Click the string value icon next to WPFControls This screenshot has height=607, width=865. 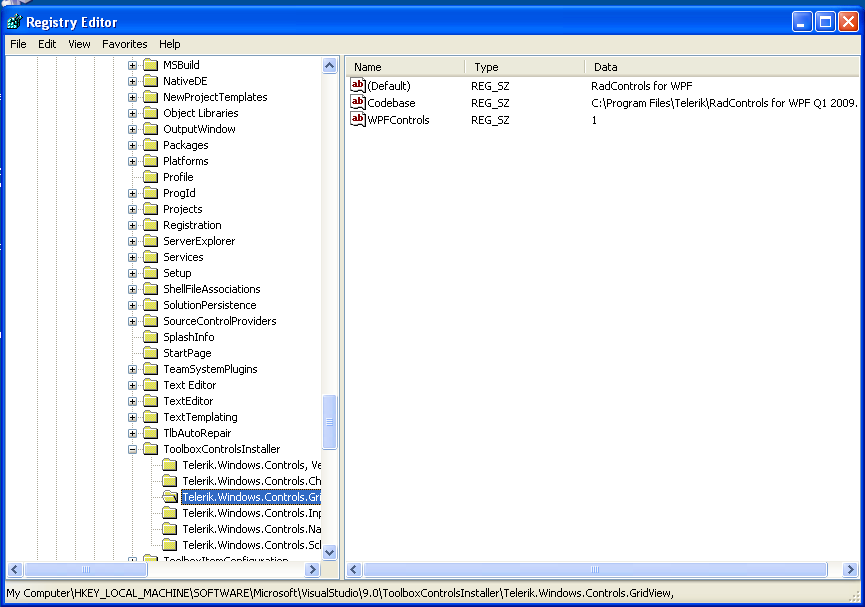(358, 120)
